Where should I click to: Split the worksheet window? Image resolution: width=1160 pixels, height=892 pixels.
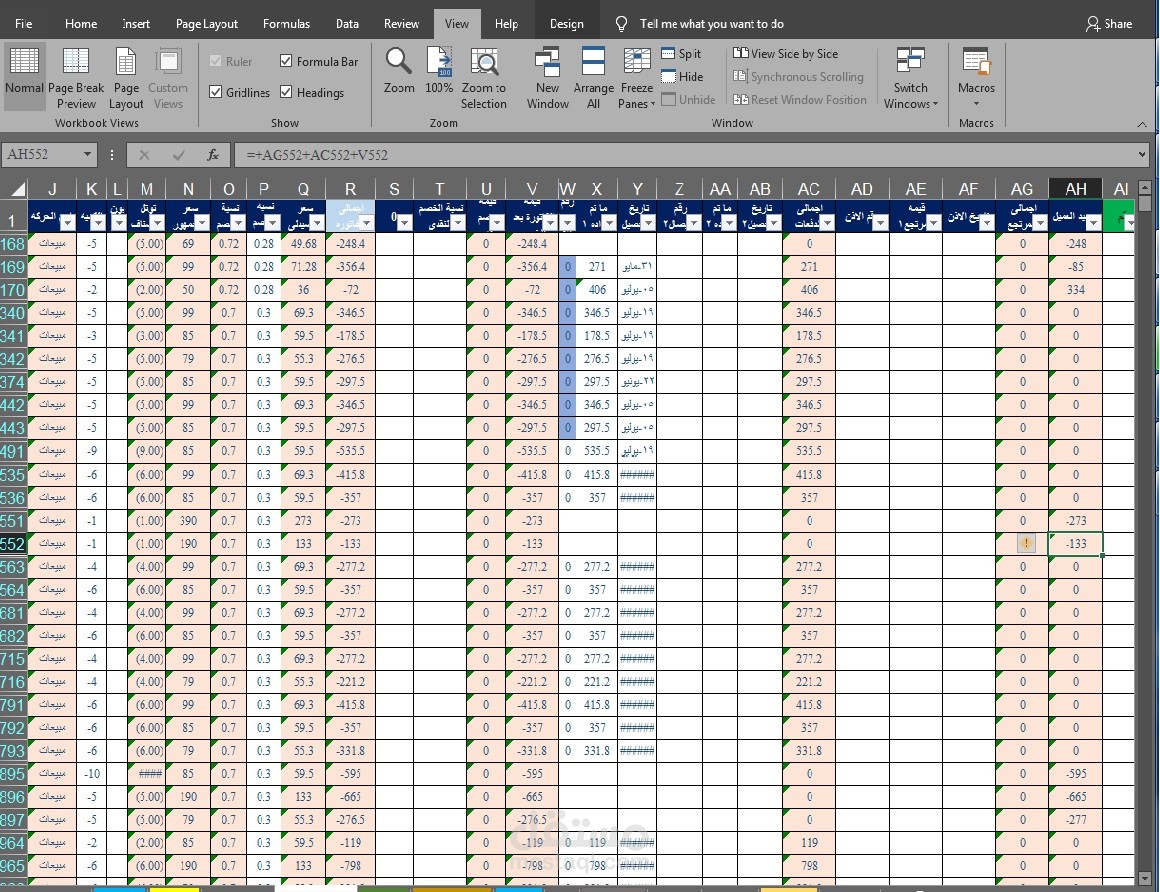tap(681, 53)
